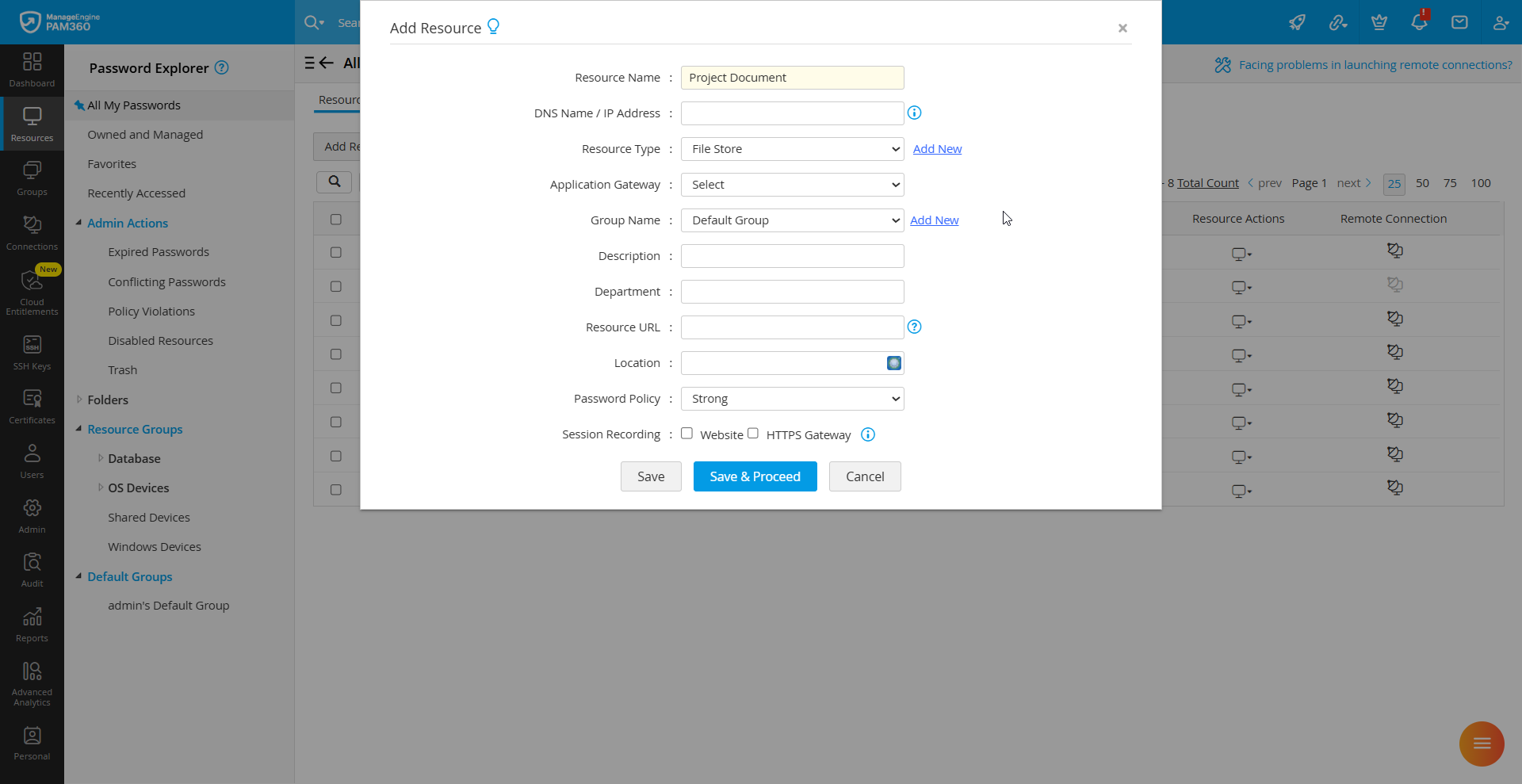This screenshot has width=1522, height=784.
Task: Change the Password Policy dropdown
Action: point(792,398)
